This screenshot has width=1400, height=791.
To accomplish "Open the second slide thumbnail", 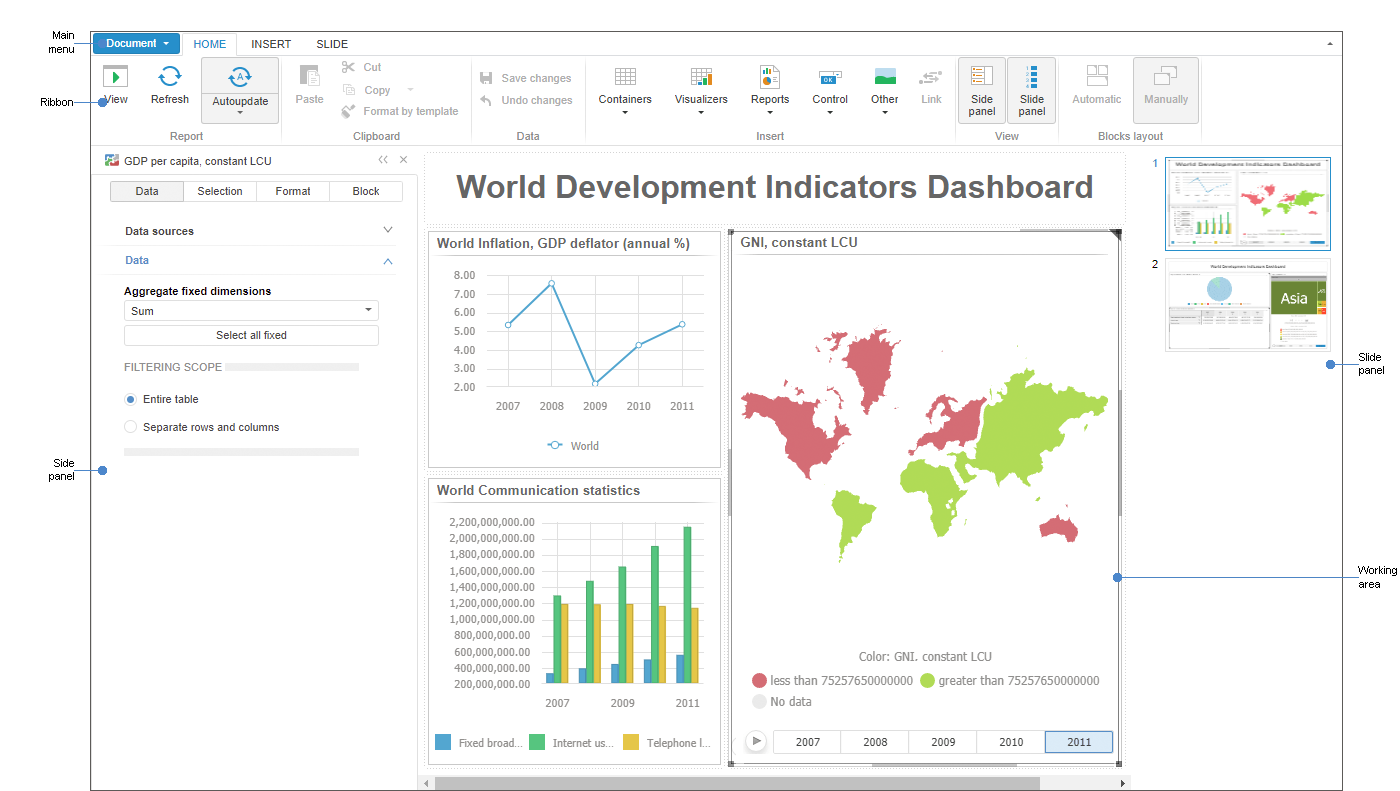I will point(1248,306).
